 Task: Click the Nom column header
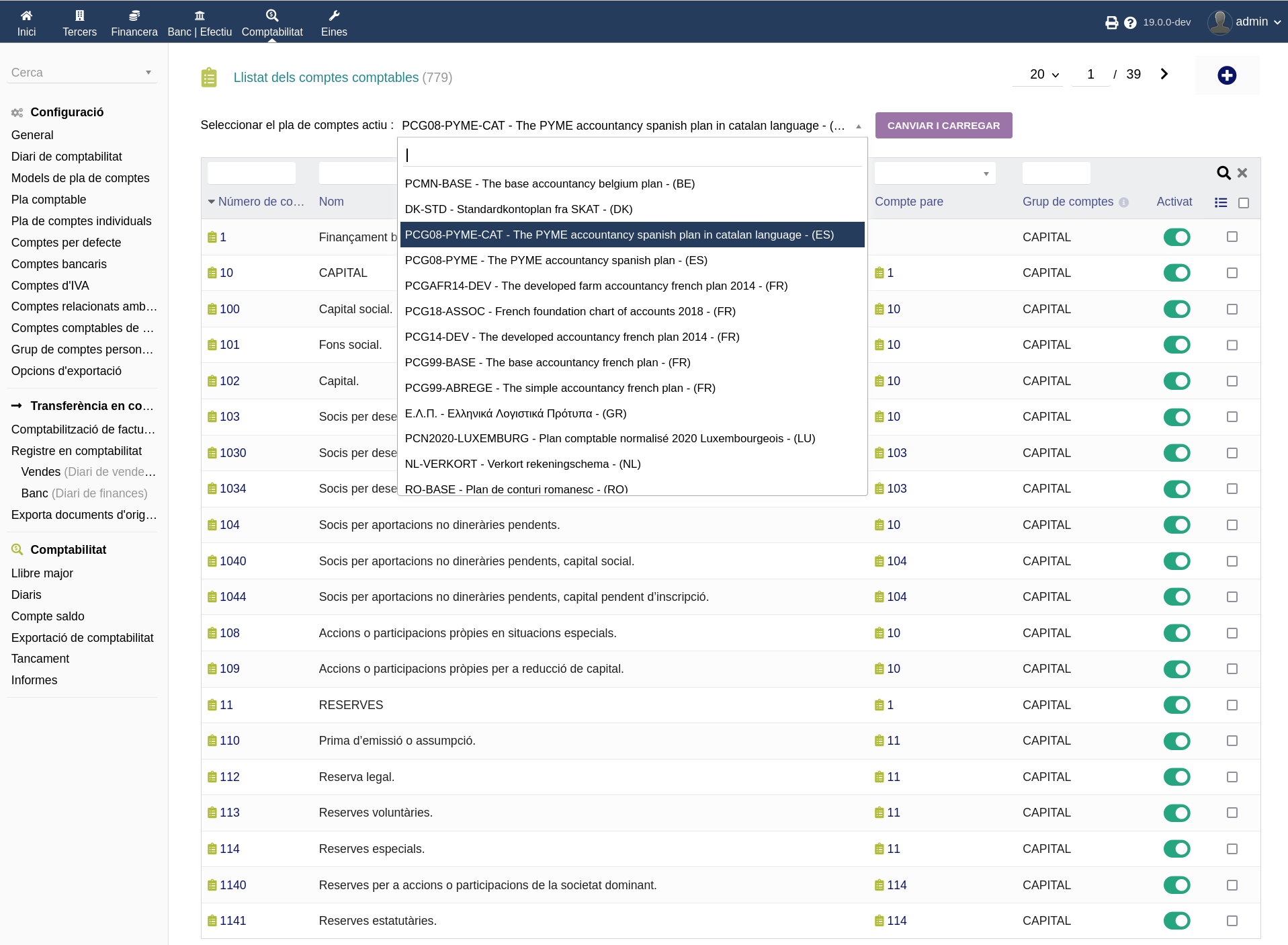pos(331,202)
